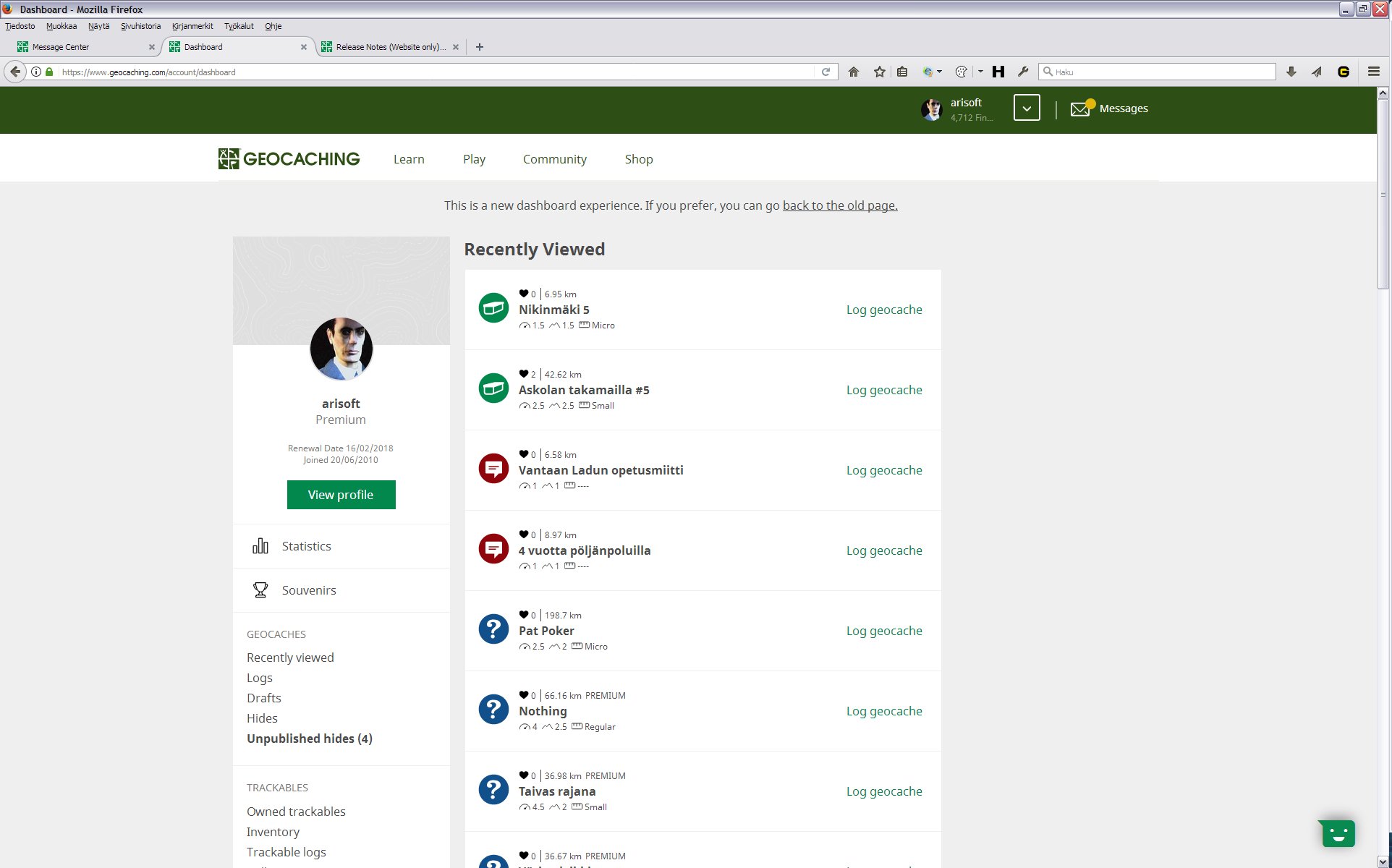Switch to the Message Center tab
This screenshot has width=1392, height=868.
coord(61,47)
